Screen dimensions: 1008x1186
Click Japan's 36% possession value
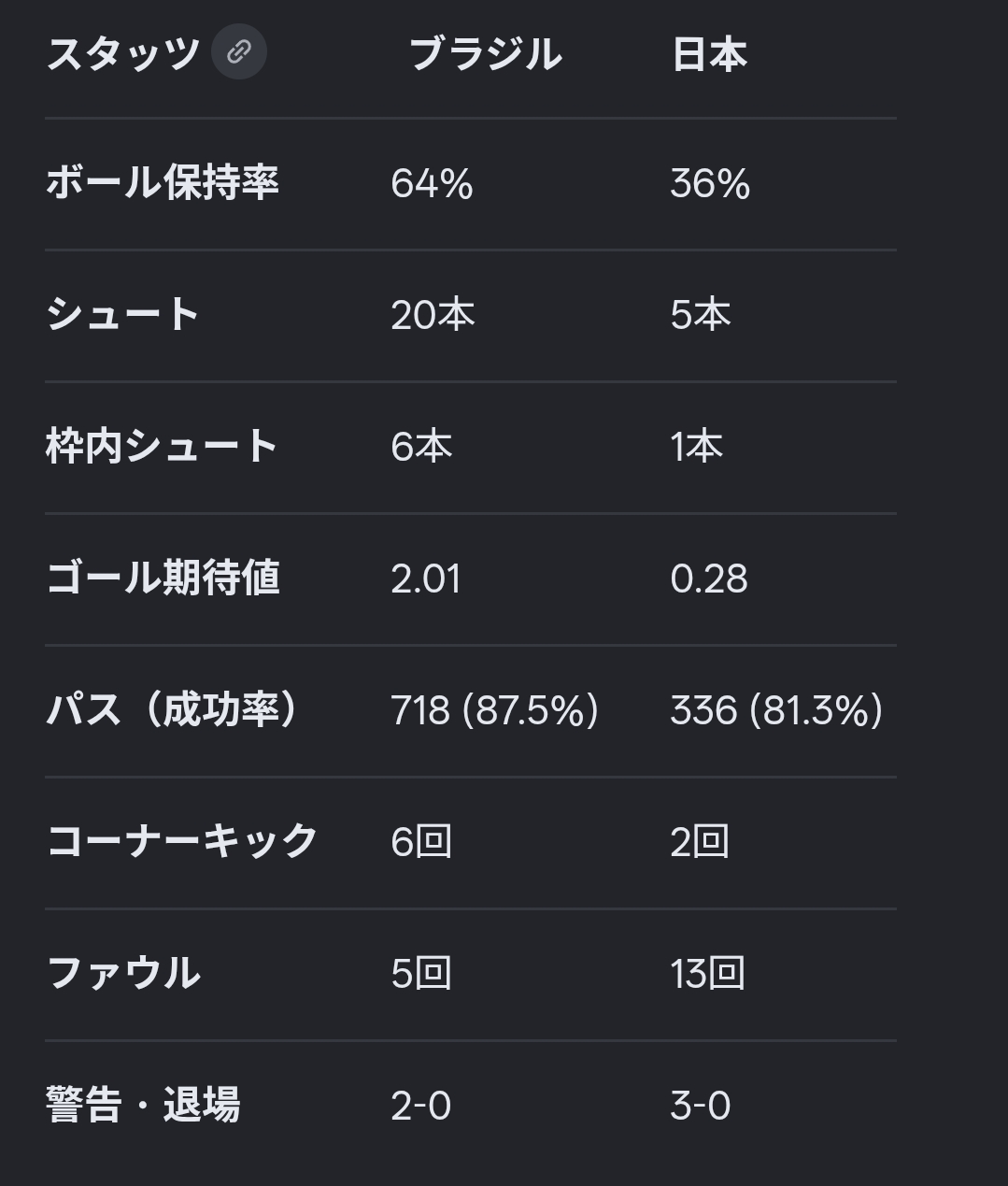coord(710,184)
